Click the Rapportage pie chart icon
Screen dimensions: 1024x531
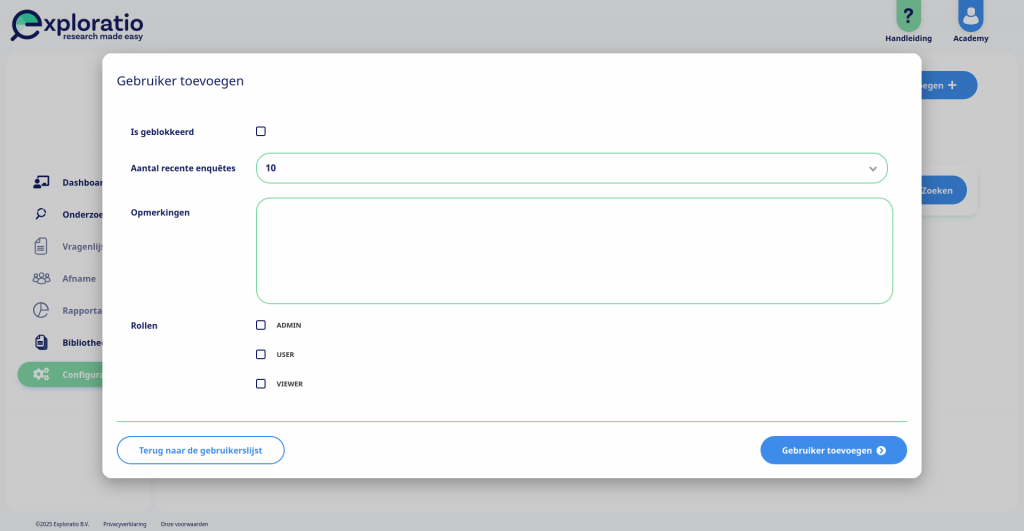pos(41,310)
